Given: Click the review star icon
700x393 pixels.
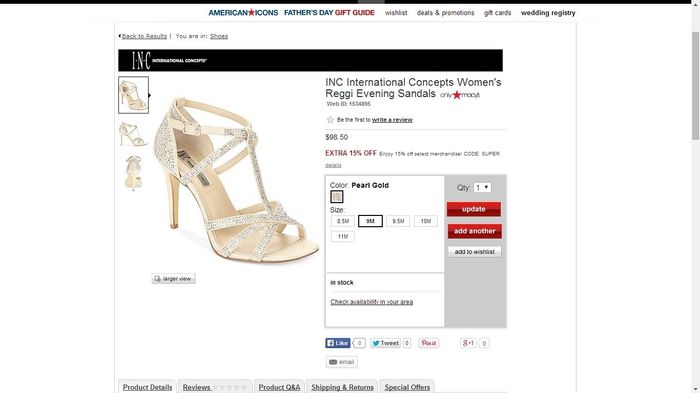Looking at the screenshot, I should point(330,120).
